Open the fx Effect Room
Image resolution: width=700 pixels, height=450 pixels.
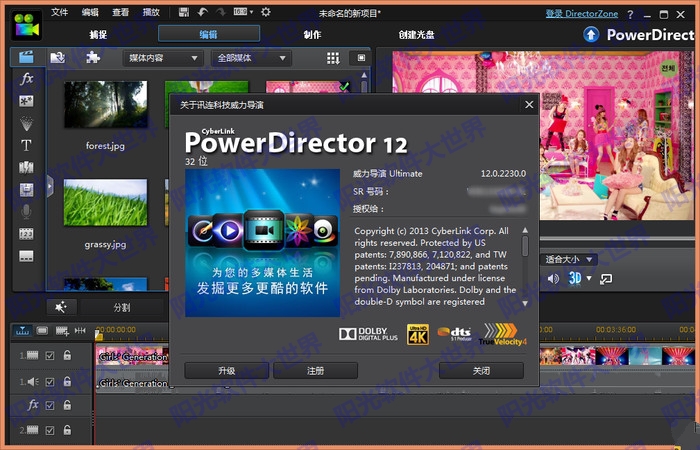[x=27, y=79]
